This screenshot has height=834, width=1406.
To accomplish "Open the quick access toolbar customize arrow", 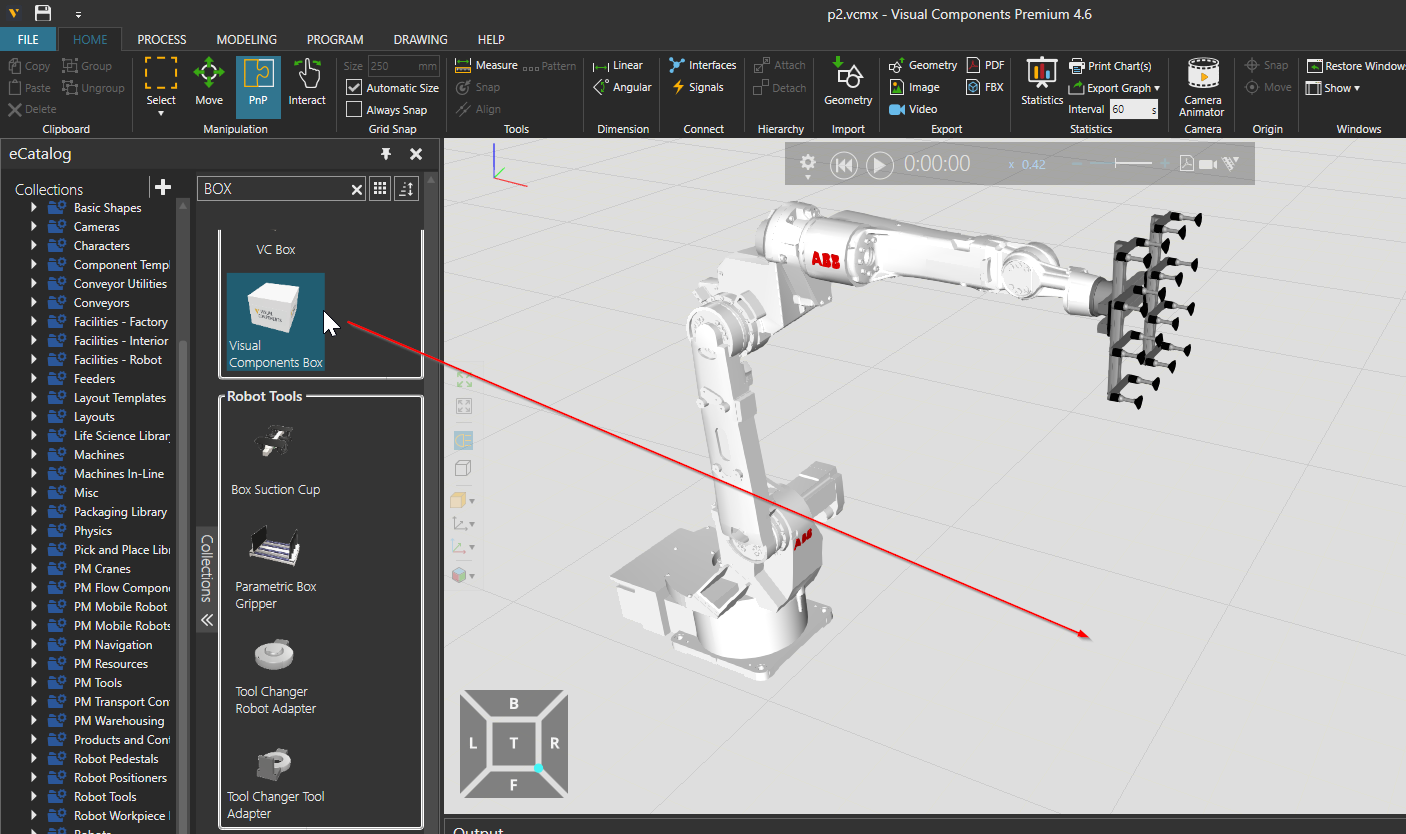I will click(x=78, y=14).
